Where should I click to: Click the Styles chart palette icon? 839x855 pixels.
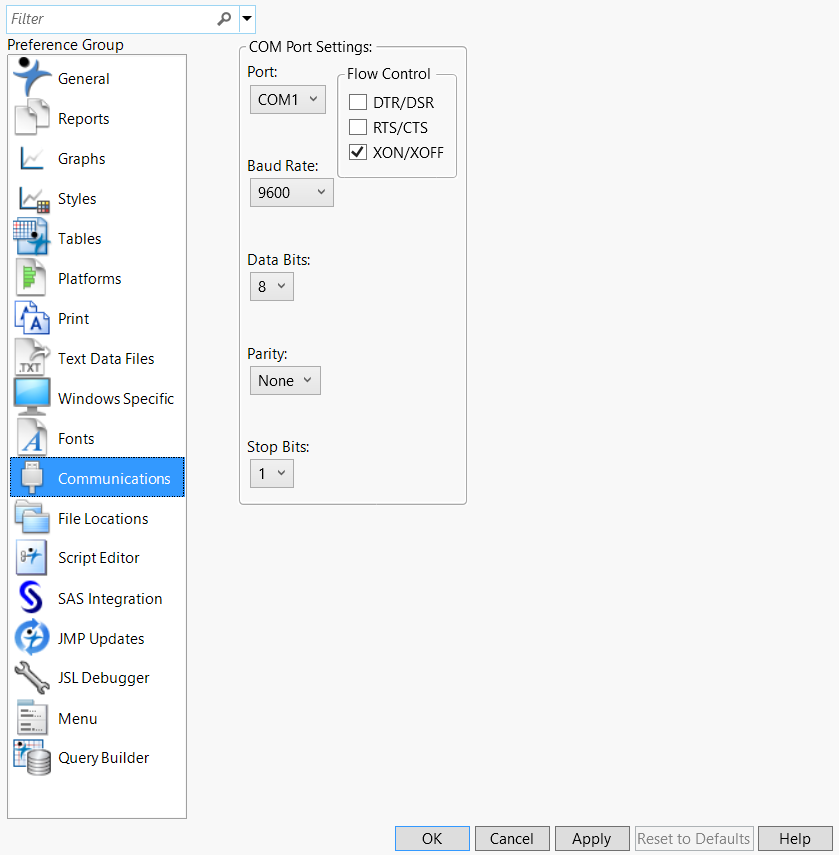tap(33, 199)
